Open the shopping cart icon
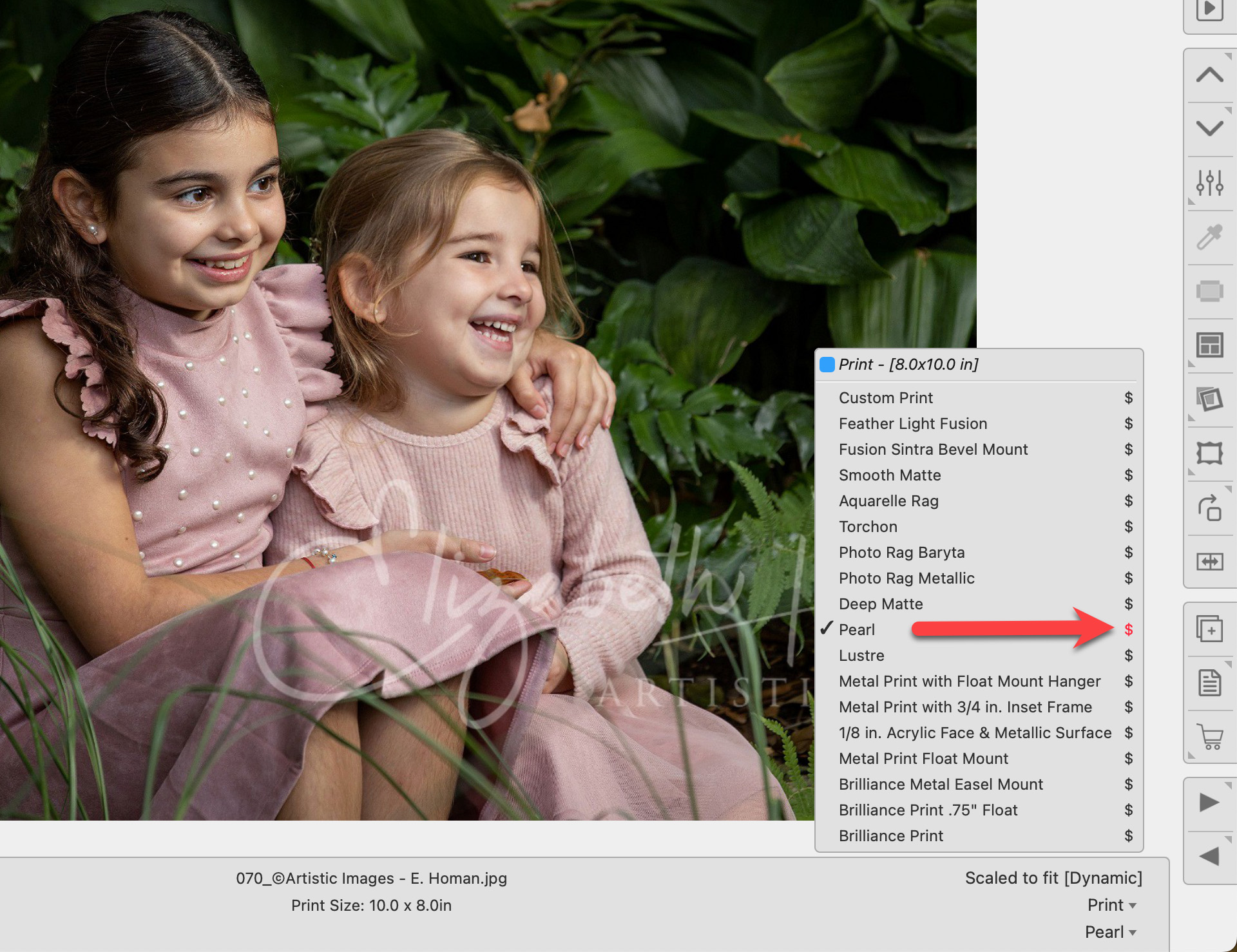Image resolution: width=1237 pixels, height=952 pixels. (x=1209, y=736)
